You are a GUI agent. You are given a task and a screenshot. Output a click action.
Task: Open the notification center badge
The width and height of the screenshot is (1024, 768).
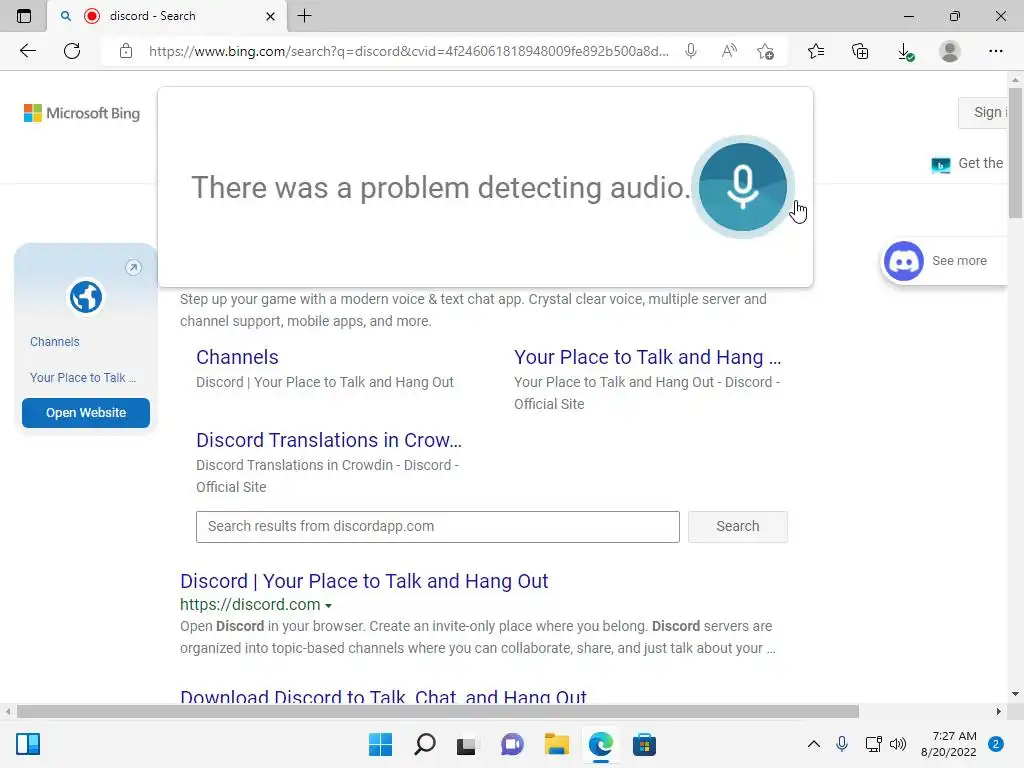(x=995, y=744)
